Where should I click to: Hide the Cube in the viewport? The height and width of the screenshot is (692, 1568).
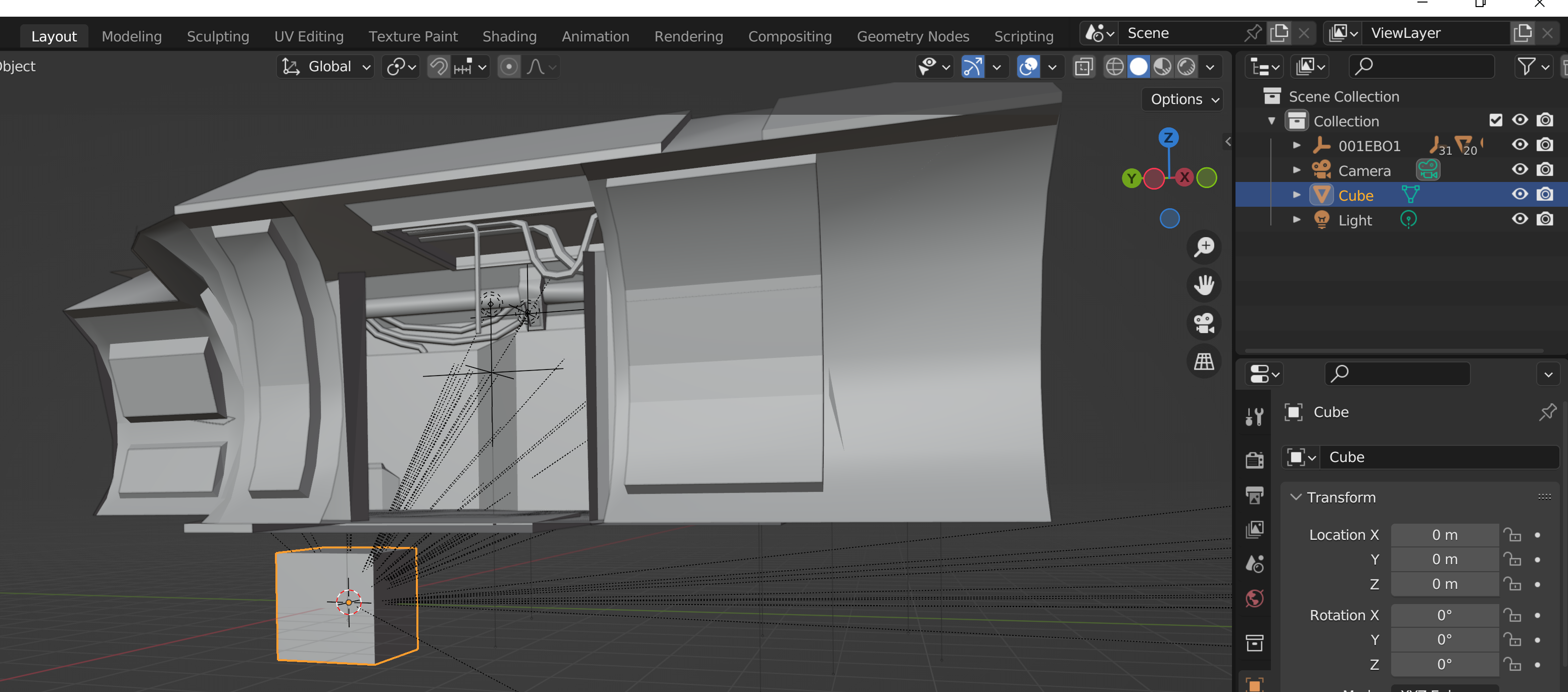1520,194
